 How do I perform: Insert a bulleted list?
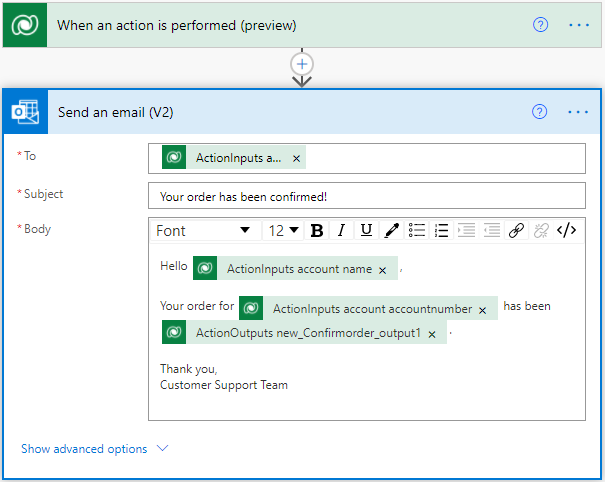(x=417, y=231)
